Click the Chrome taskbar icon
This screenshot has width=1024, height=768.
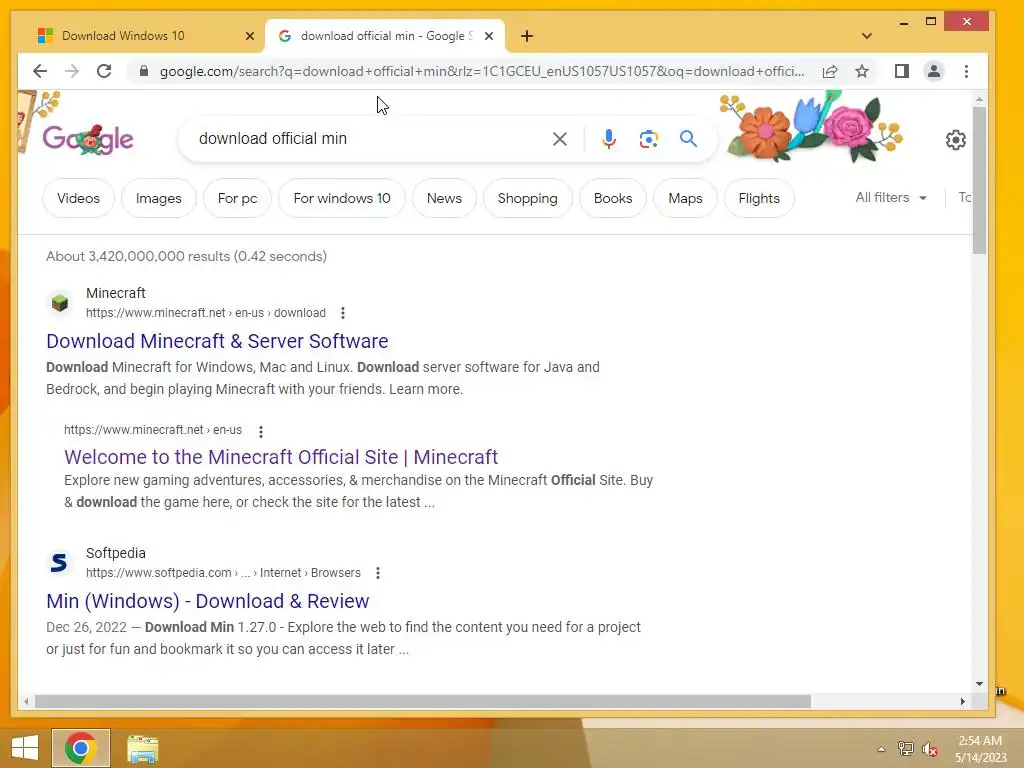(x=81, y=748)
